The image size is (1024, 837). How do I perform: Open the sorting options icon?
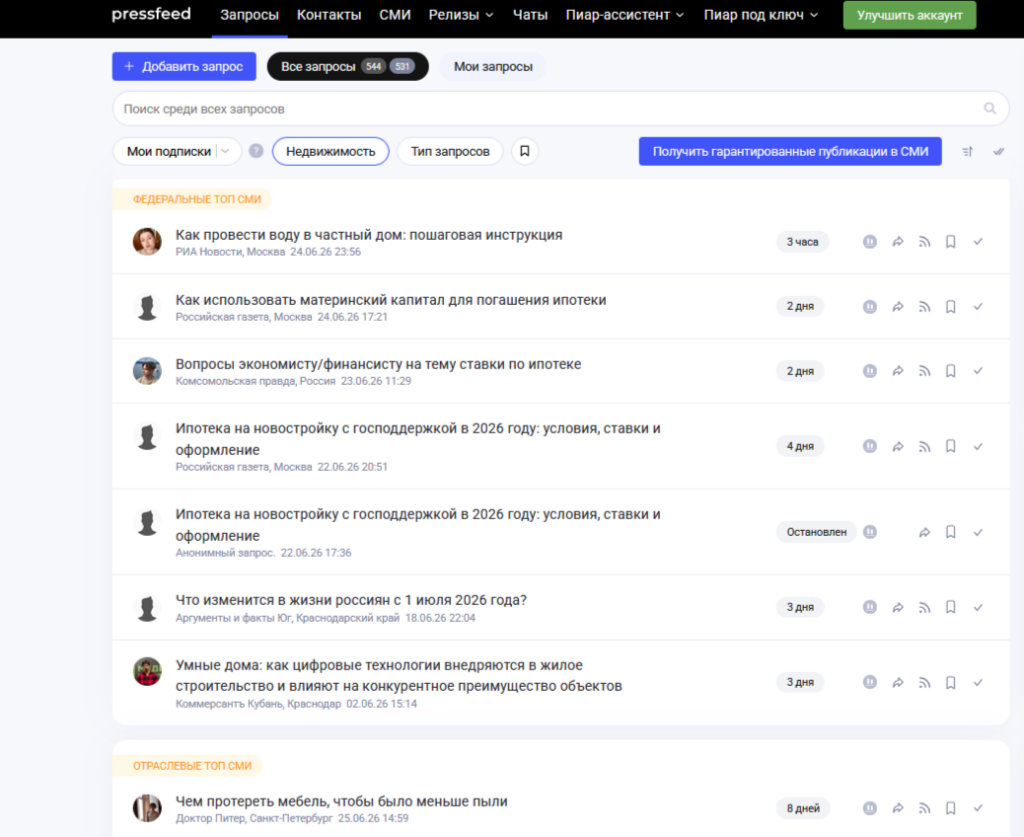click(x=967, y=151)
